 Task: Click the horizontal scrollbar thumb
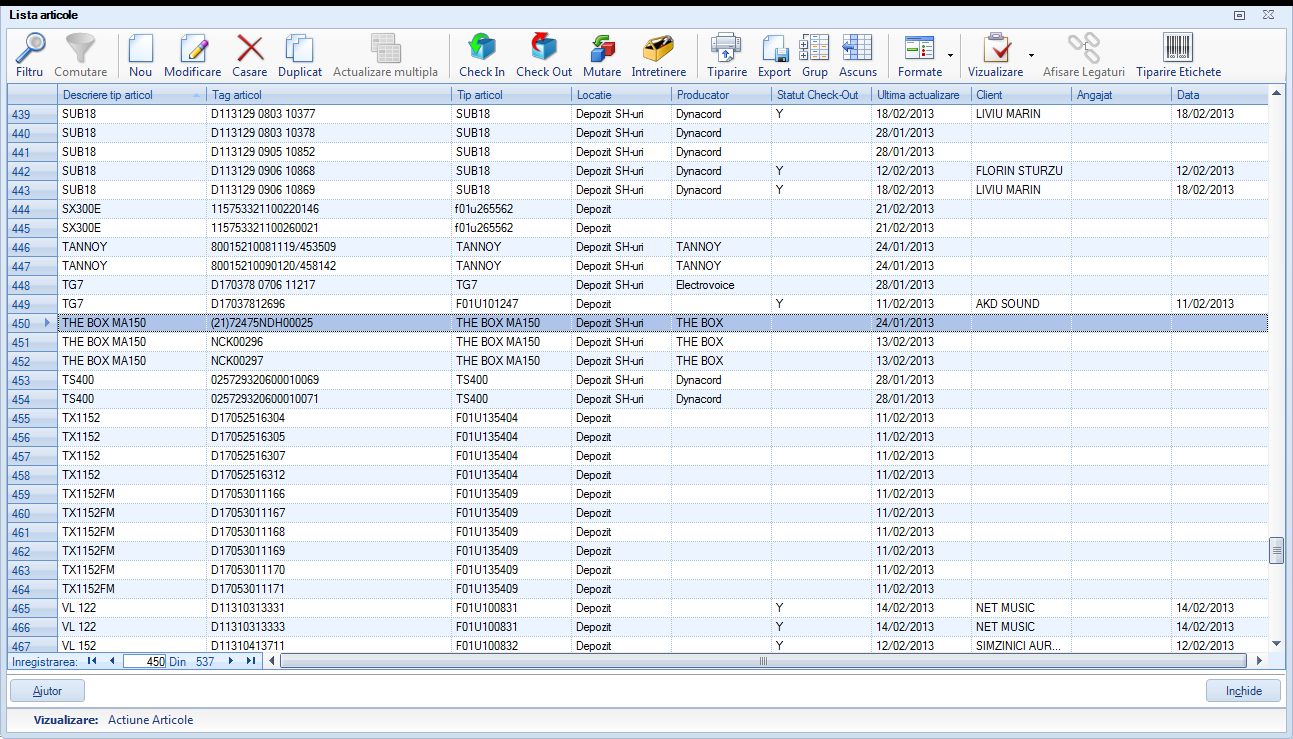(x=764, y=661)
